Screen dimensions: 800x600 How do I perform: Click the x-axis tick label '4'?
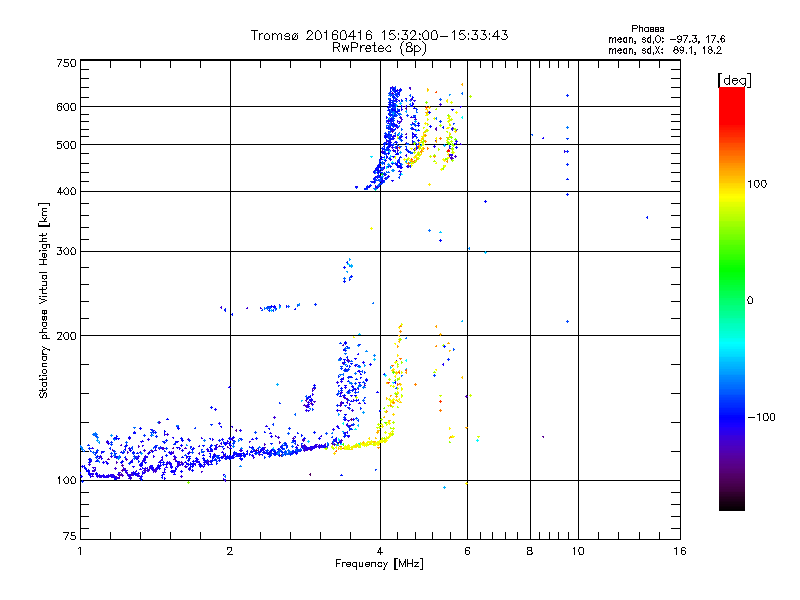click(x=380, y=551)
